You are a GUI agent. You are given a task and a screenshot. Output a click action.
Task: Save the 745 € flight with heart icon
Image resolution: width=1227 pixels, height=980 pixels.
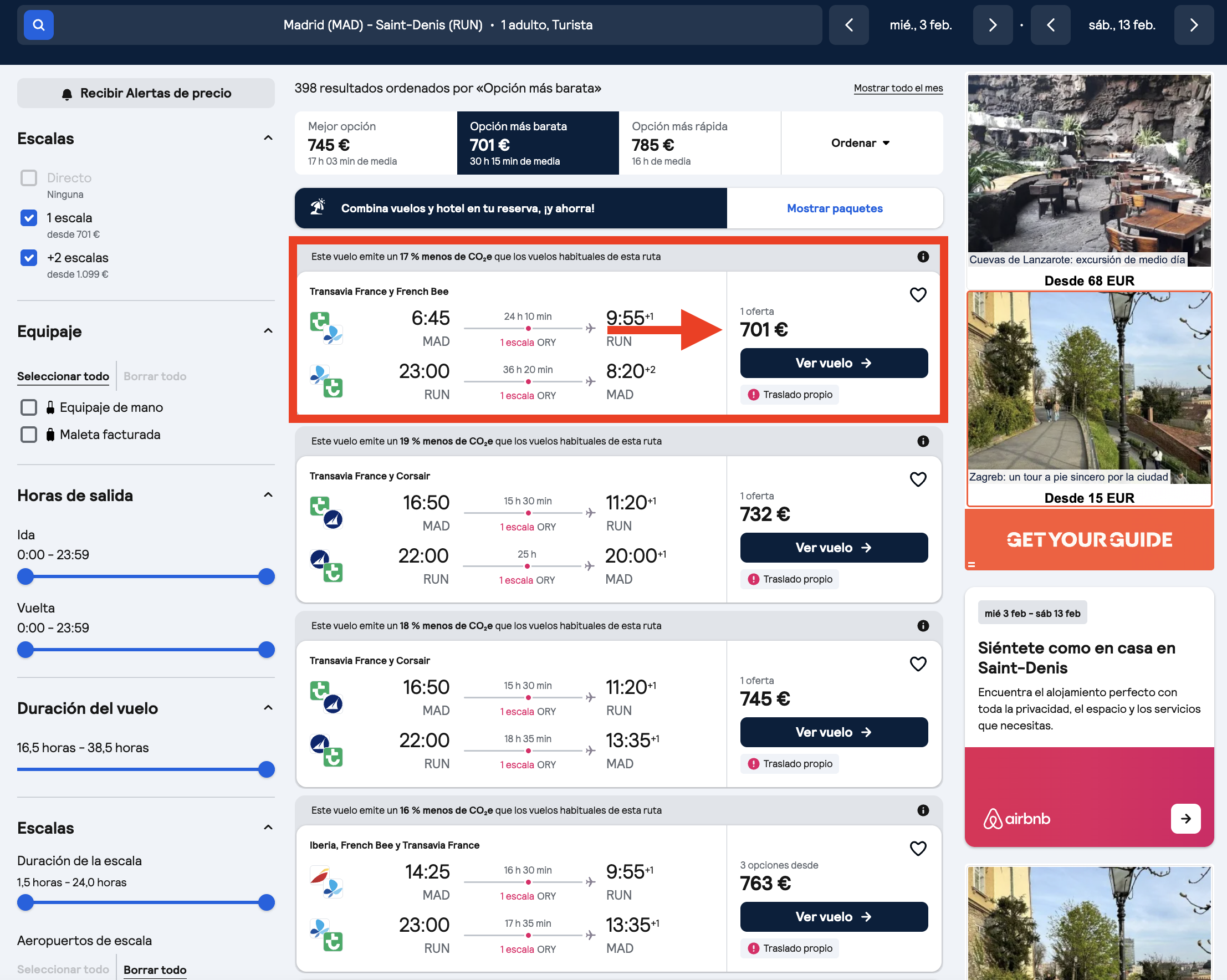(918, 663)
